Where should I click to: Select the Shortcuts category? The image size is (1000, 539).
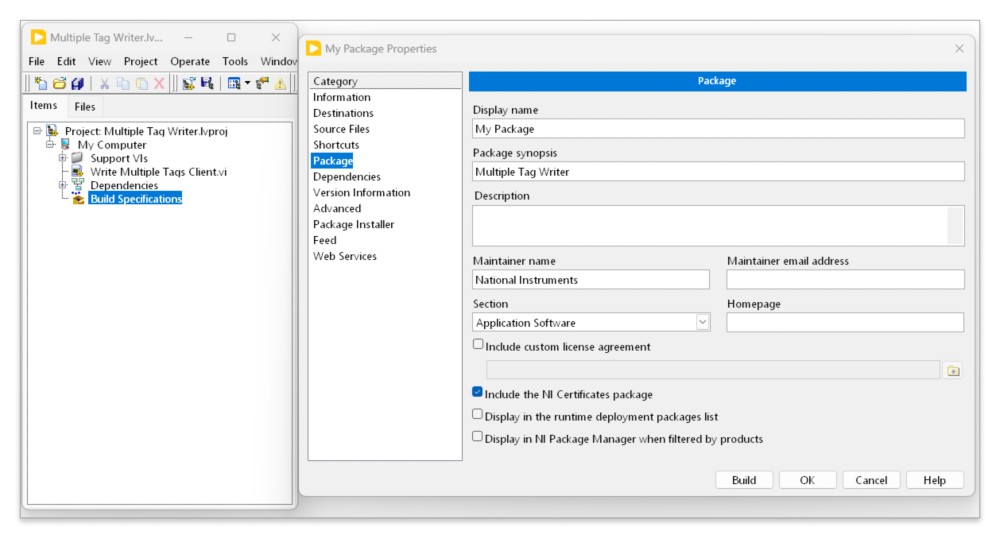(x=336, y=145)
